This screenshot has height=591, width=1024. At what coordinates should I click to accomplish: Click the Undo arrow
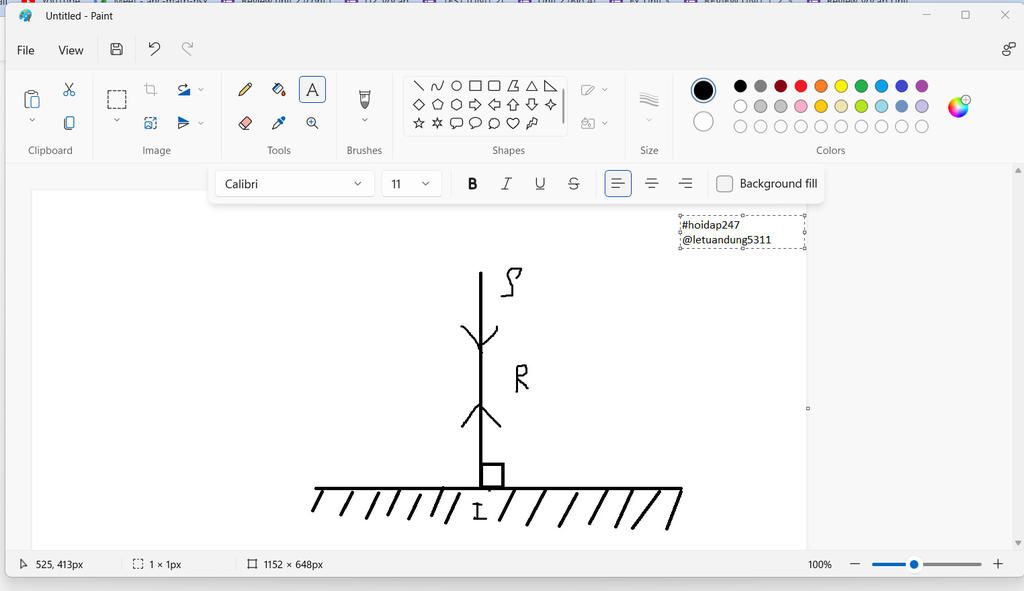154,49
